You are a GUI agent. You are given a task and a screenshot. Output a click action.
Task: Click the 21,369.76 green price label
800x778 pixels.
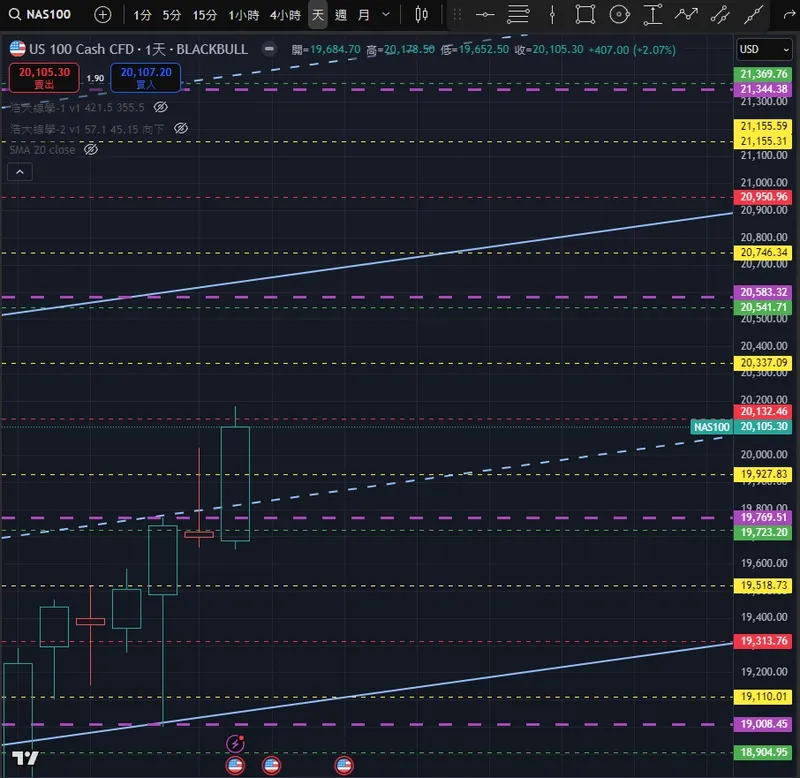click(x=763, y=74)
